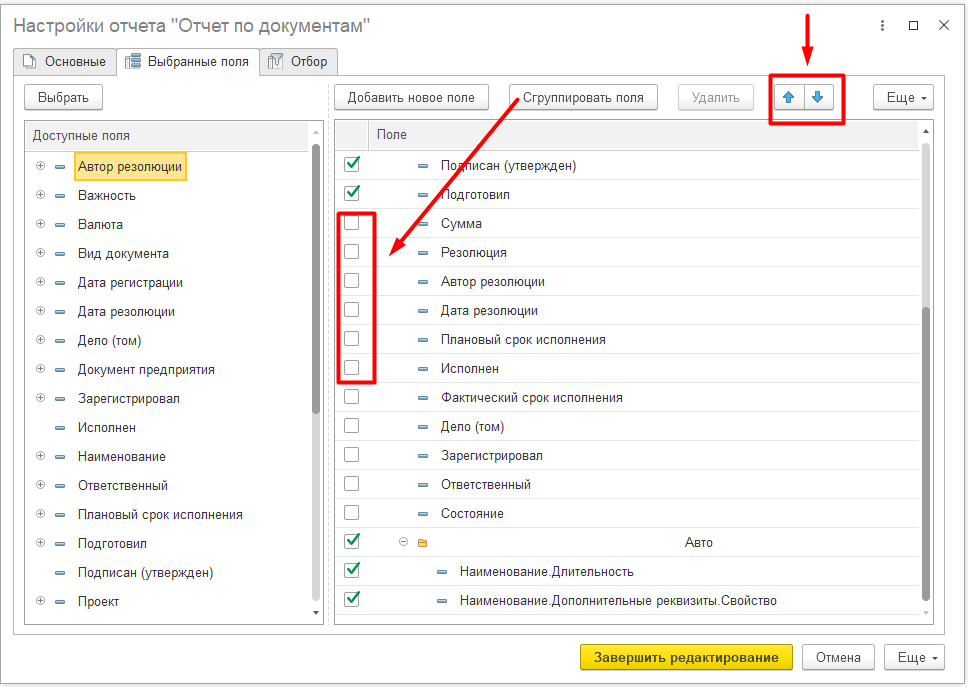This screenshot has width=968, height=687.
Task: Click the down arrow of available fields scrollbar
Action: (316, 613)
